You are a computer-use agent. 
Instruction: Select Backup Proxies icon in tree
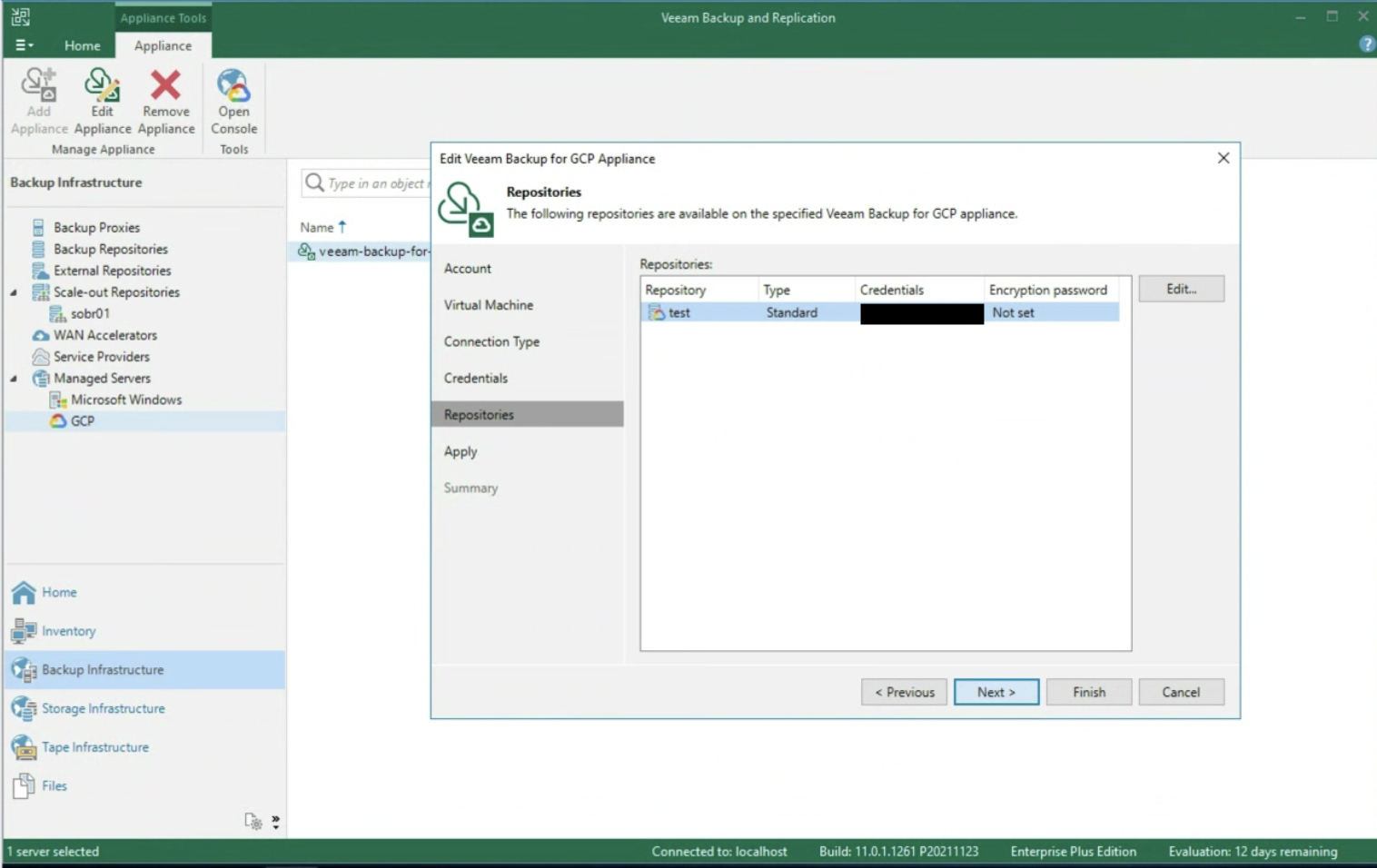(x=38, y=227)
